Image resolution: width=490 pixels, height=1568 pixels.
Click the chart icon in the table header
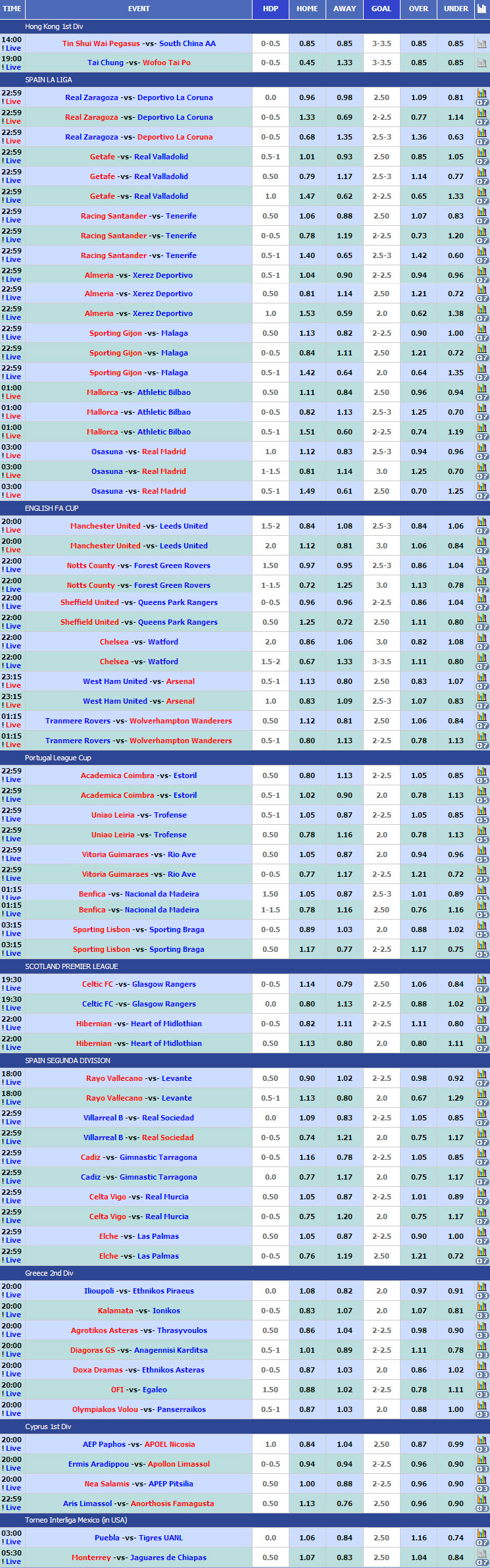[481, 9]
